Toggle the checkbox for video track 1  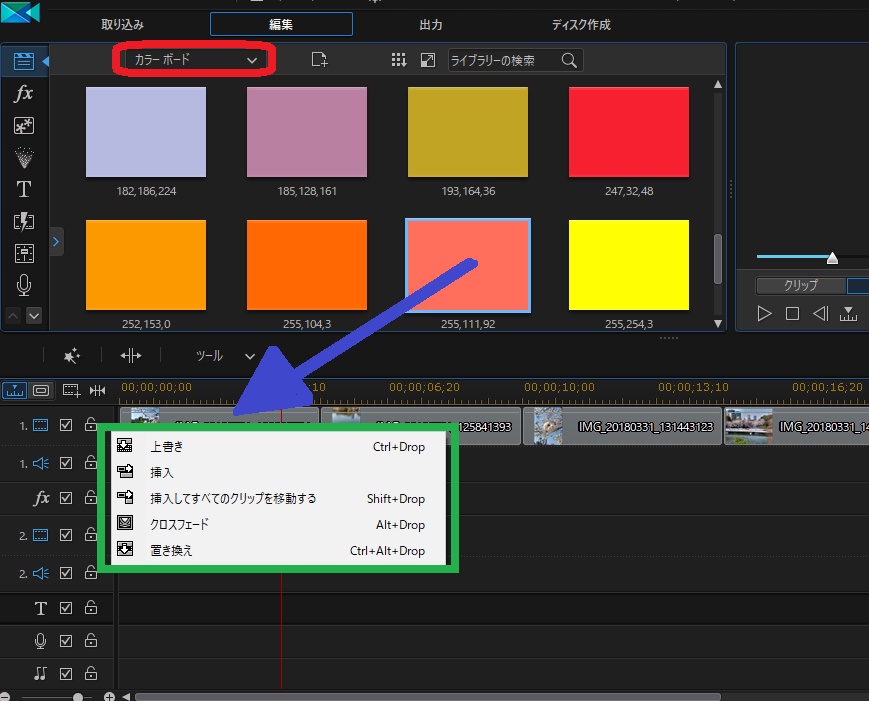pos(66,425)
